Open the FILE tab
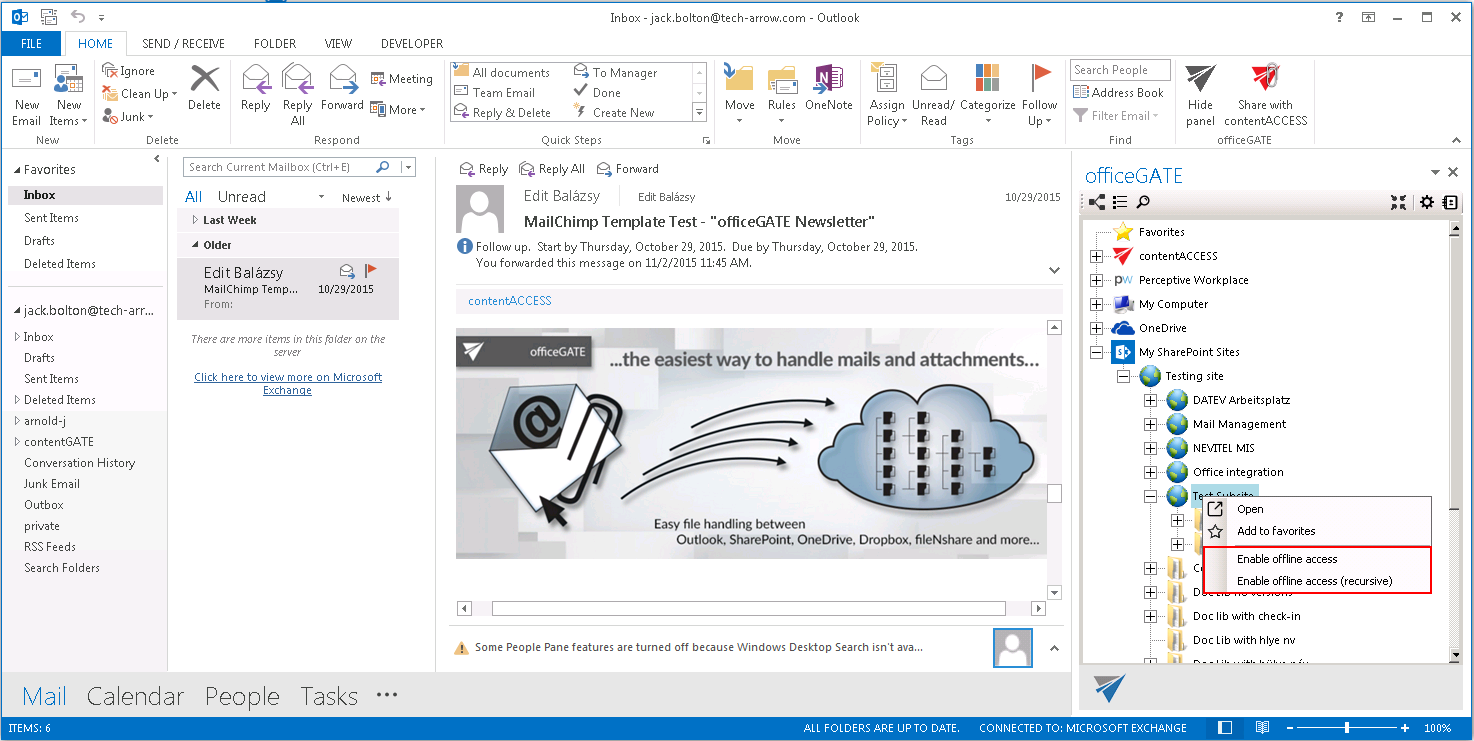The image size is (1474, 741). click(31, 44)
